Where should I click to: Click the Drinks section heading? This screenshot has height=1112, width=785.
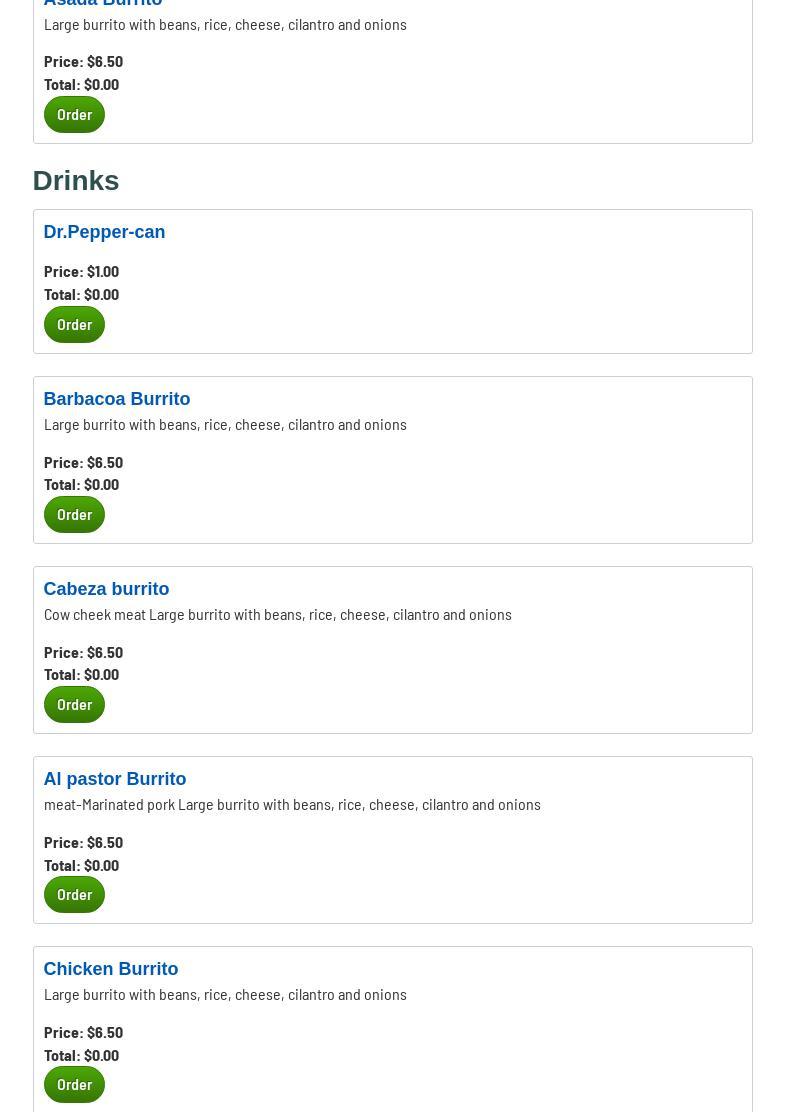[x=76, y=180]
